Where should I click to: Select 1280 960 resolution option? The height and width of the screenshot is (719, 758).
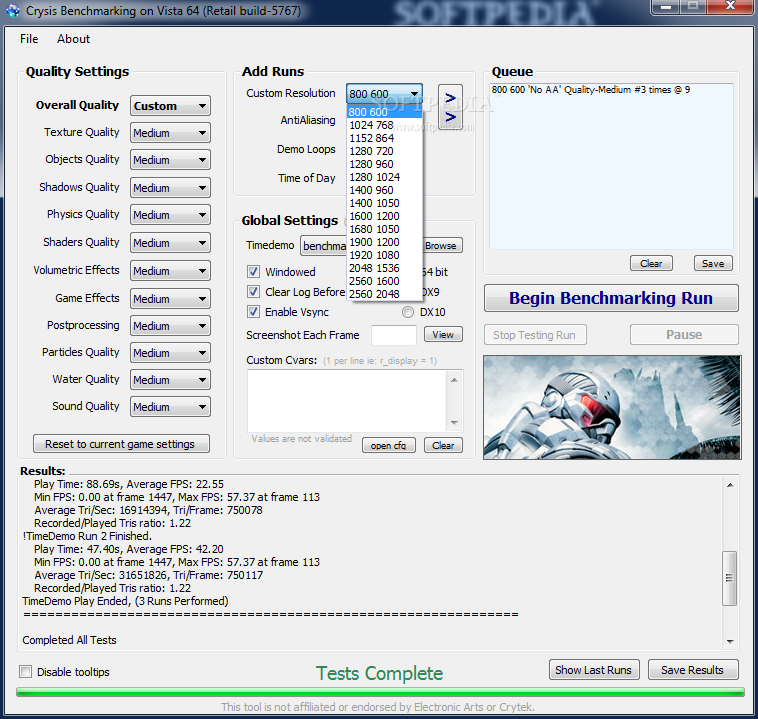(x=384, y=164)
